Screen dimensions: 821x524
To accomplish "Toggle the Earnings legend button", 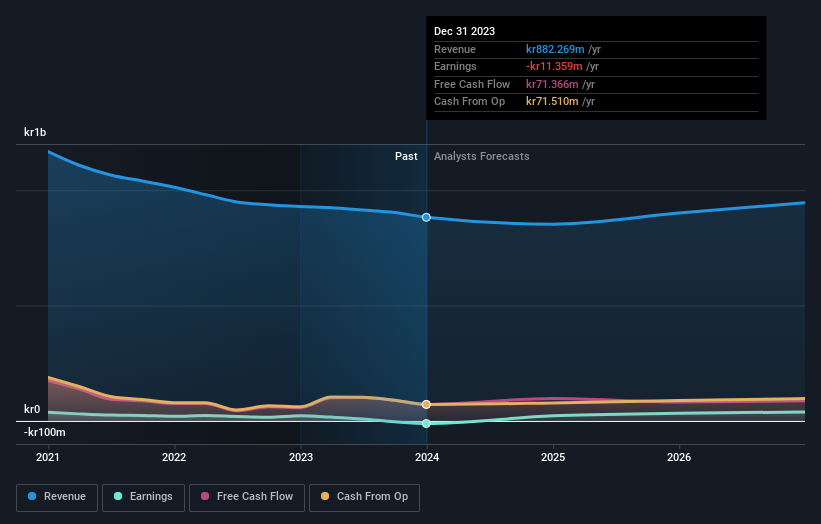I will (143, 497).
